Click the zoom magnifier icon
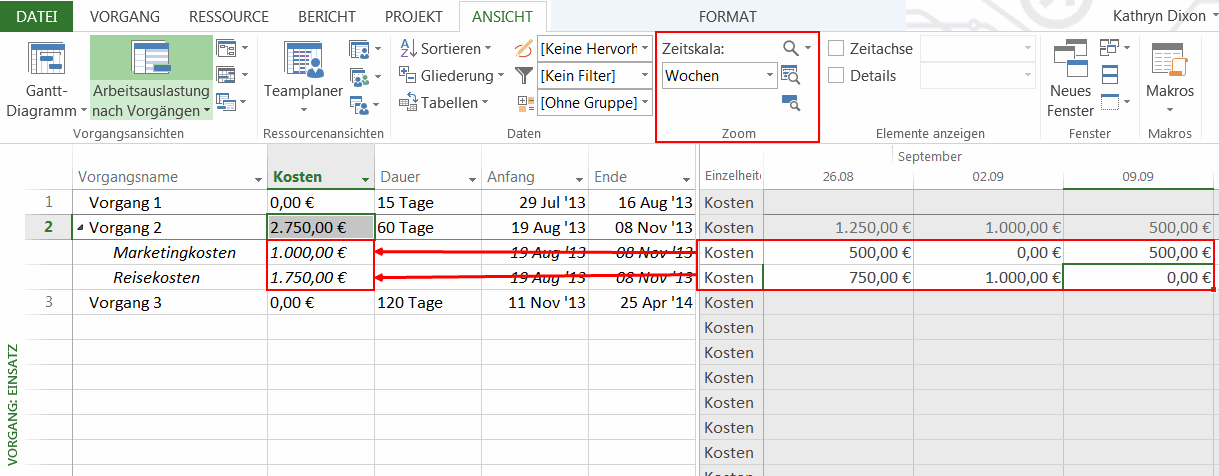The image size is (1219, 476). point(791,48)
